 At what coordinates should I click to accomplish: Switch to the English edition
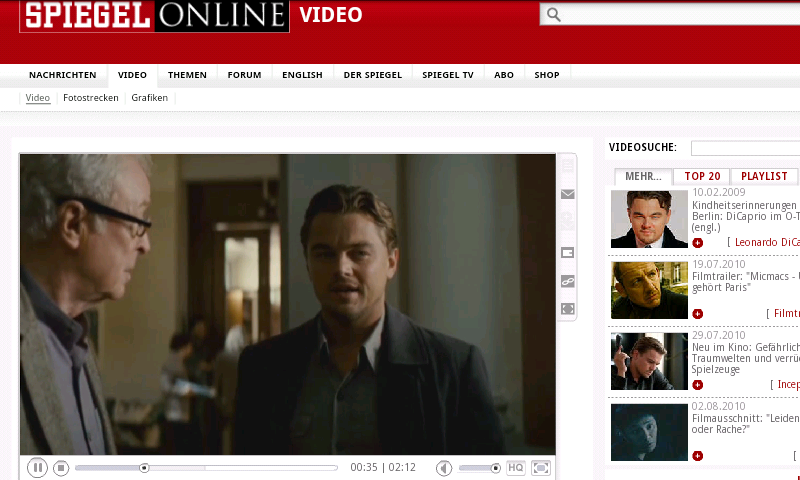[x=302, y=75]
